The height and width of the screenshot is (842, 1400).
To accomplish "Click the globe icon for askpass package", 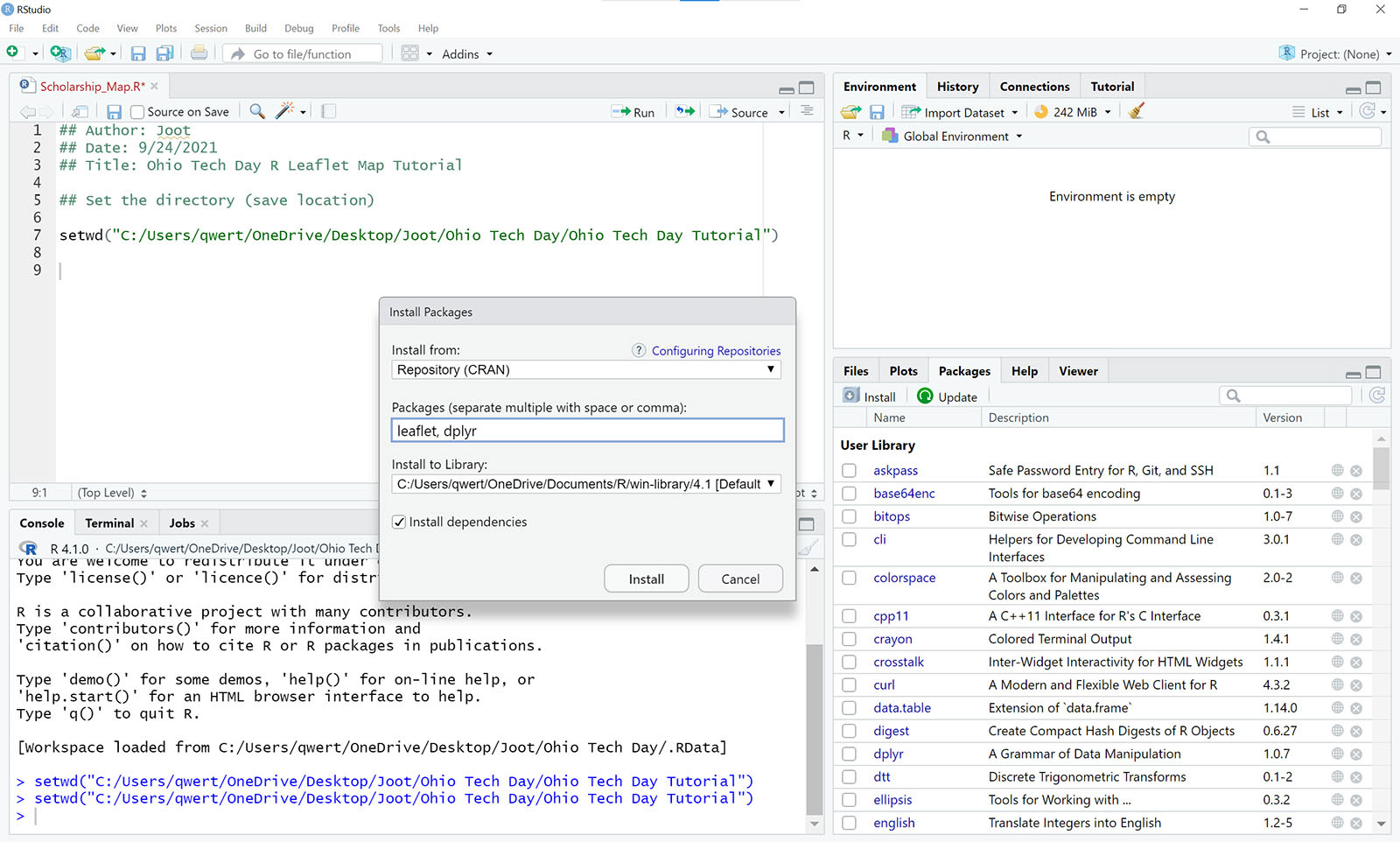I will 1337,470.
